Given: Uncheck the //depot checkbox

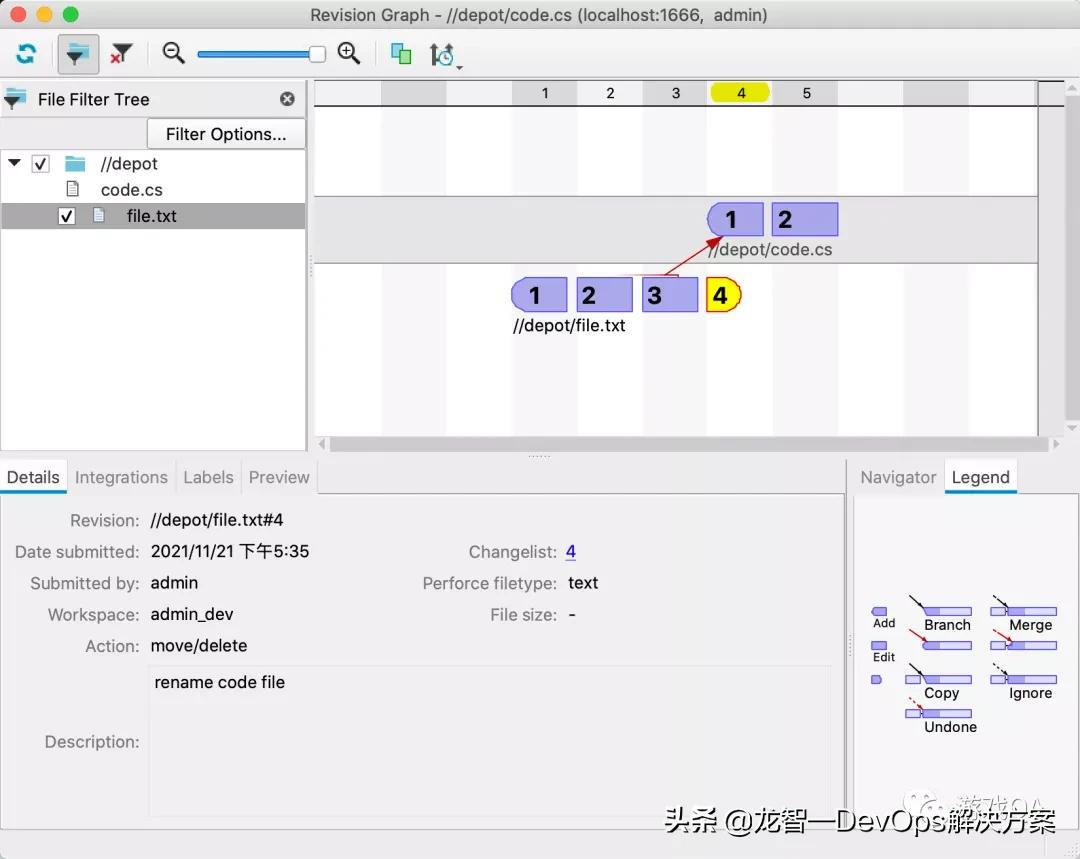Looking at the screenshot, I should click(x=40, y=163).
